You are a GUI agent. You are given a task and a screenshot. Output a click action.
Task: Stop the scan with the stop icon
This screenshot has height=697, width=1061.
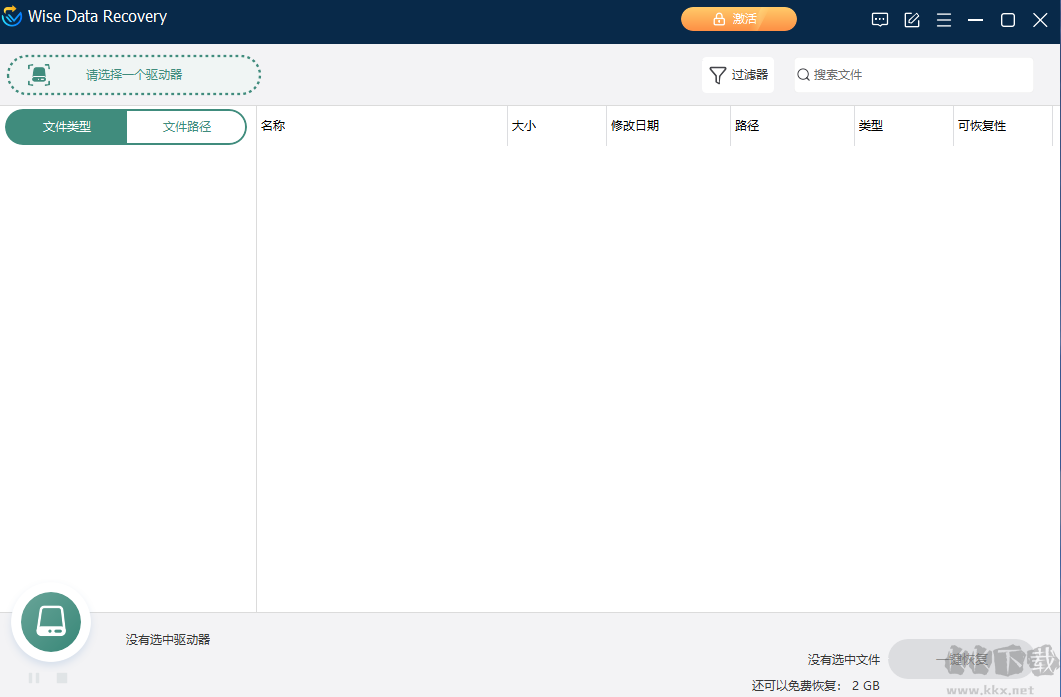coord(61,677)
